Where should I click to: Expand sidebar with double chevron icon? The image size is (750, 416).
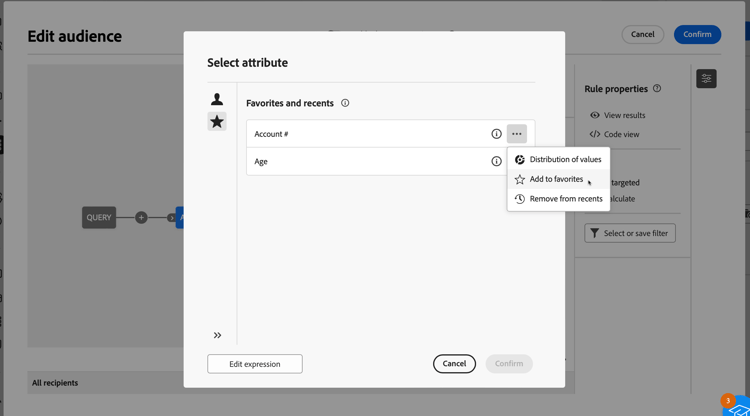(217, 335)
